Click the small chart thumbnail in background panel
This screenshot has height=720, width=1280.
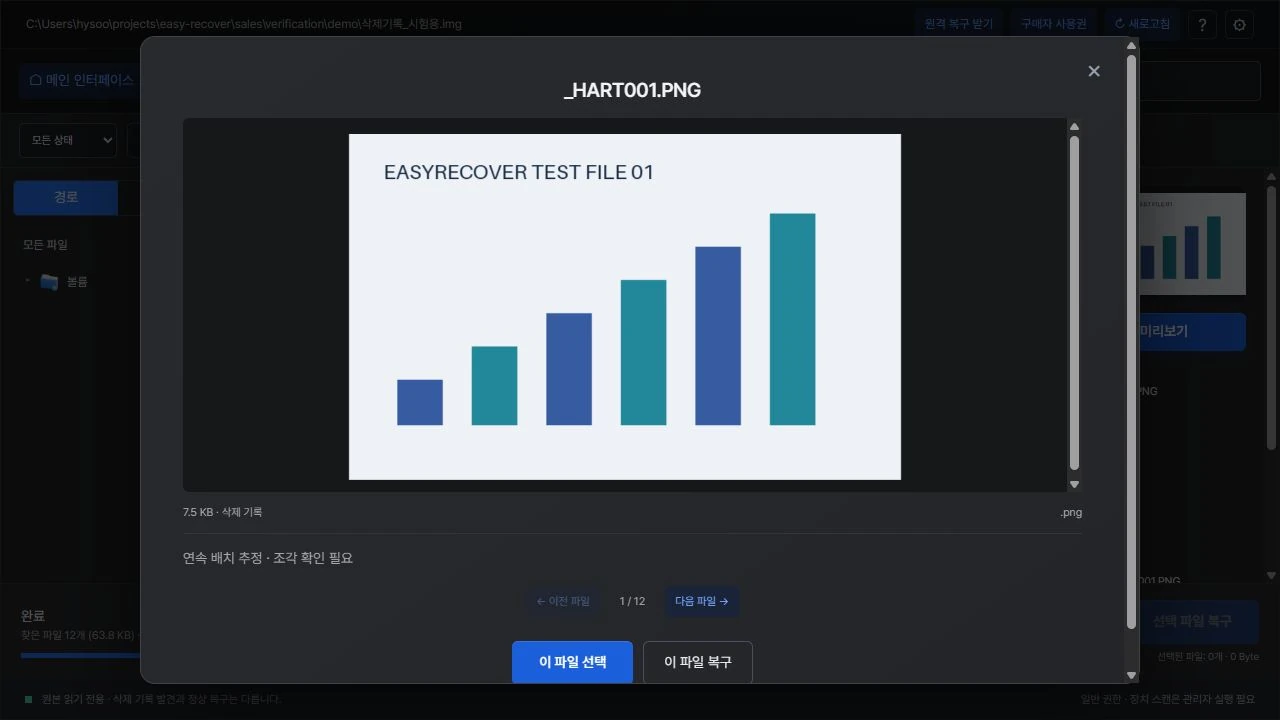click(1193, 243)
